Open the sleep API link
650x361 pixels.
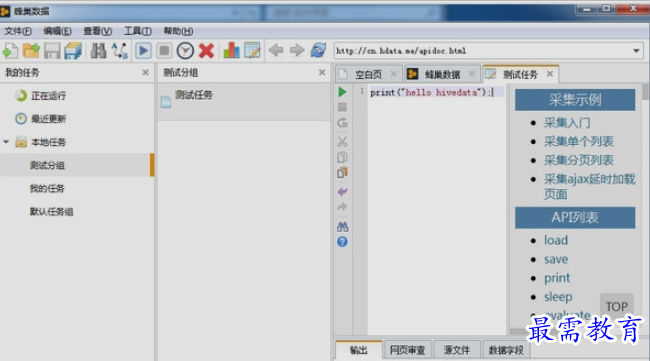tap(558, 297)
